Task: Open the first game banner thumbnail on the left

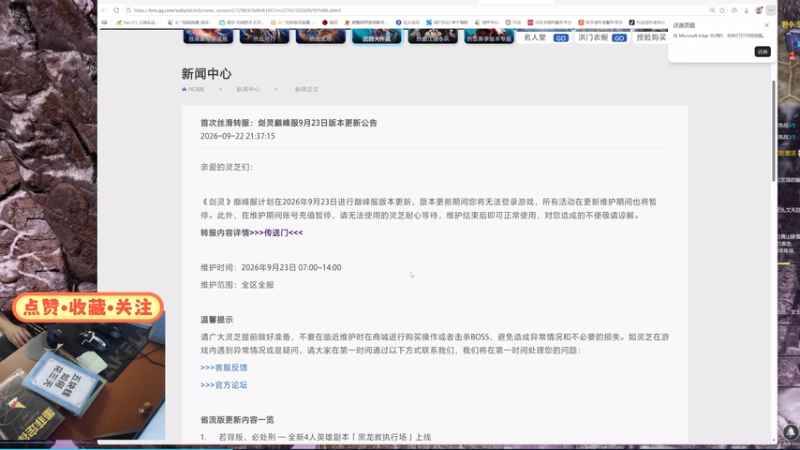Action: [208, 36]
